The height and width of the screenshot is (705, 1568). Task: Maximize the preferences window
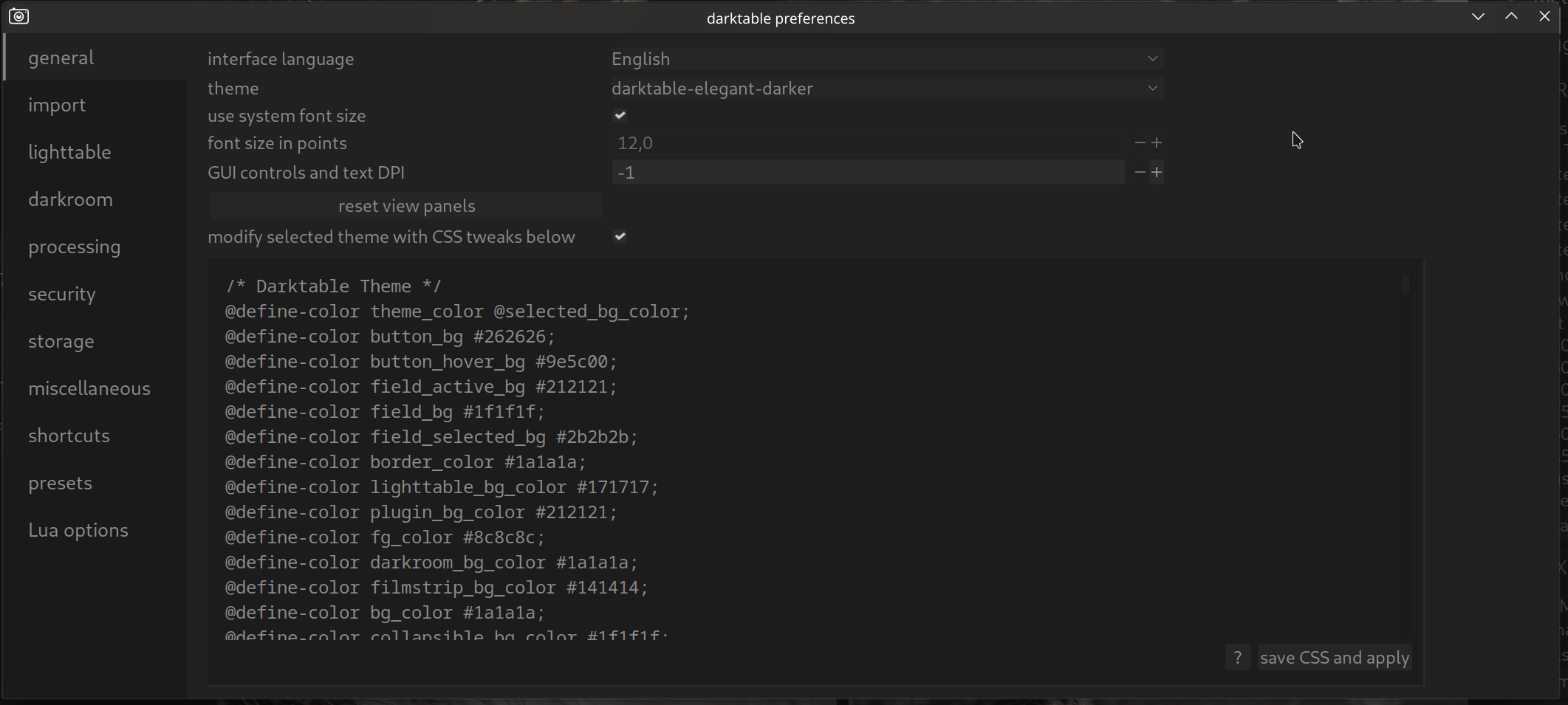[1511, 16]
